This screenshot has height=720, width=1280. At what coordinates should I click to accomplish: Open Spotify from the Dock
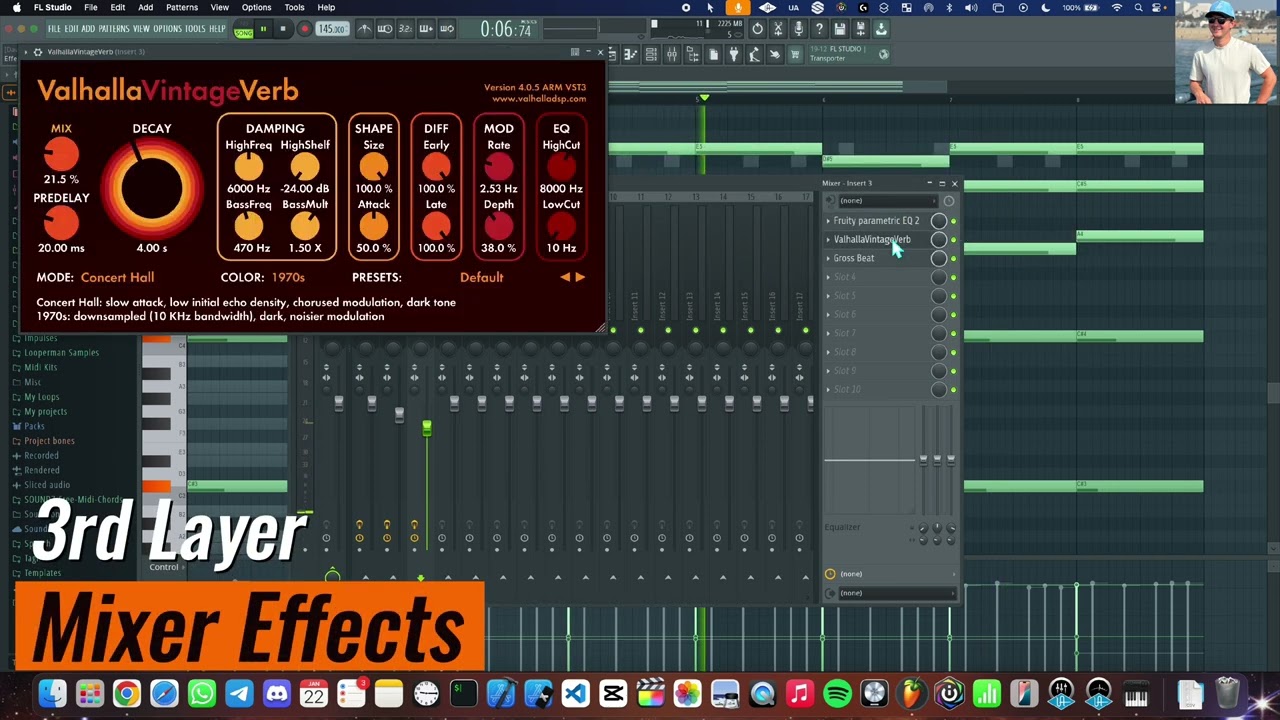click(x=837, y=693)
